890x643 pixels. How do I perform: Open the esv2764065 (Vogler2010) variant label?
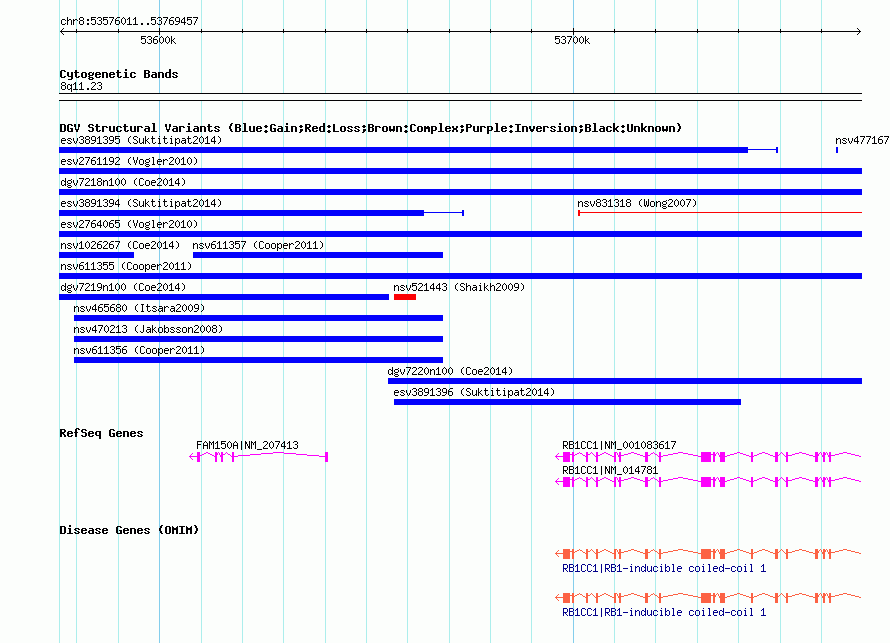129,224
